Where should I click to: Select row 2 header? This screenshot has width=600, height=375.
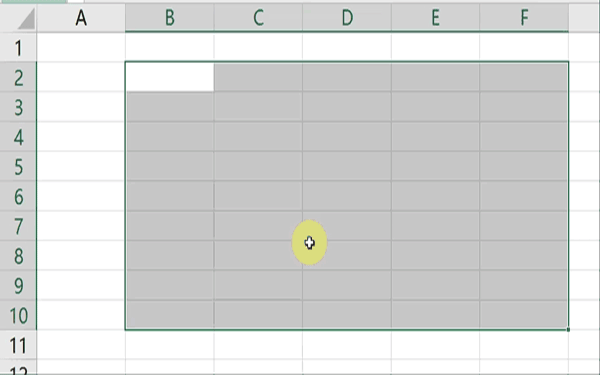coord(18,77)
